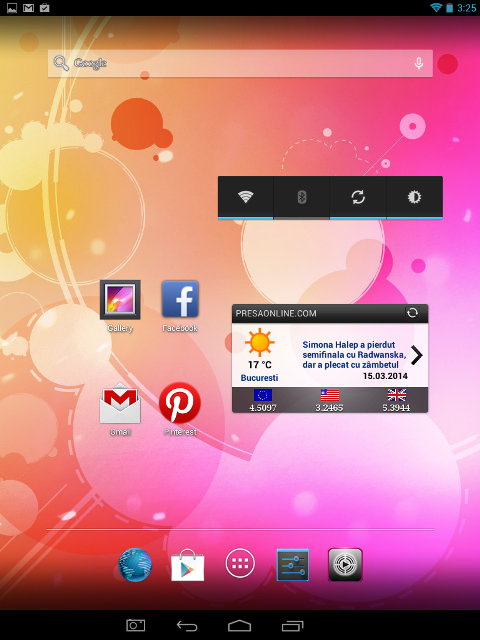Tap the US dollar exchange rate flag
The height and width of the screenshot is (640, 480).
tap(329, 395)
